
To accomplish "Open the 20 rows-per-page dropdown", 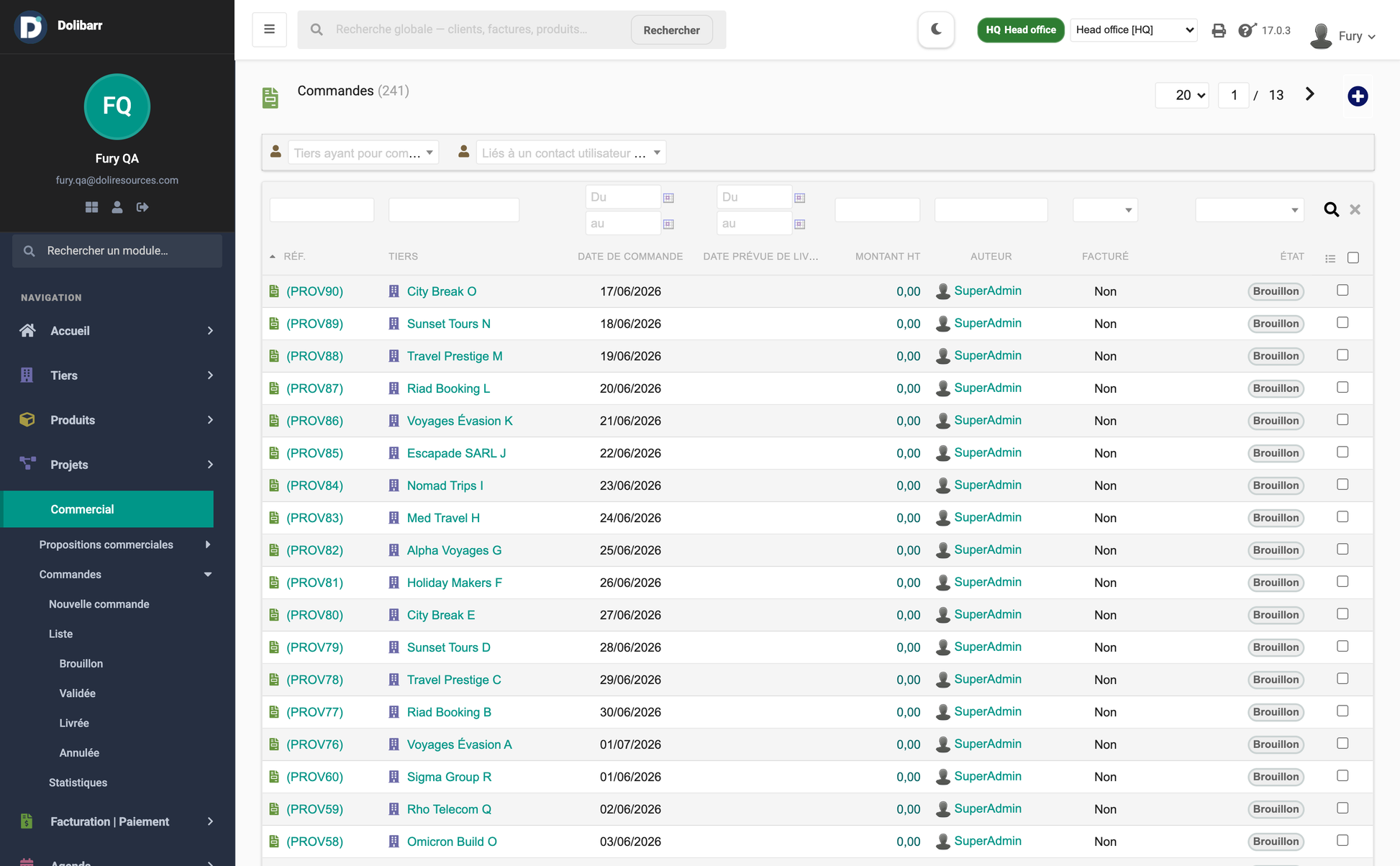I will point(1182,95).
